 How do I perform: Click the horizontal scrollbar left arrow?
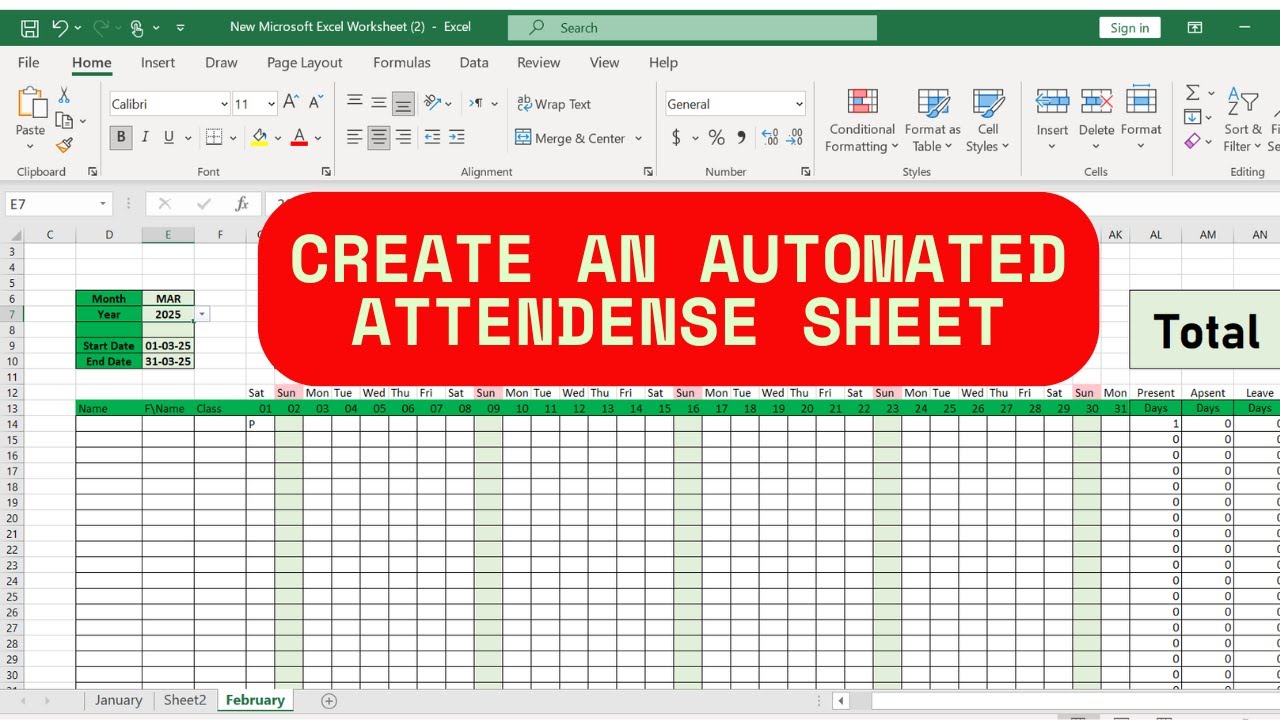click(x=841, y=701)
